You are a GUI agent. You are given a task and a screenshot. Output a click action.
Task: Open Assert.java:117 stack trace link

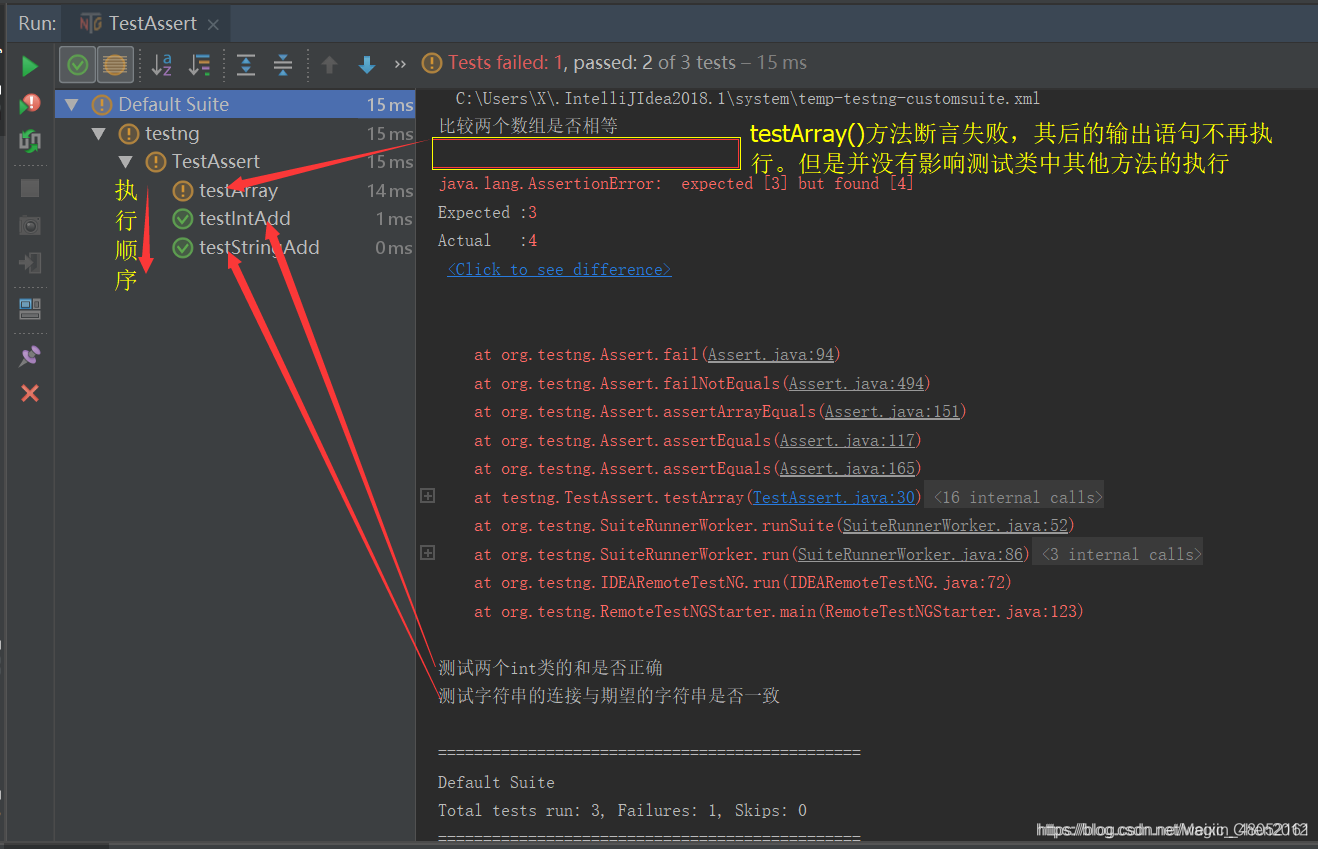847,440
